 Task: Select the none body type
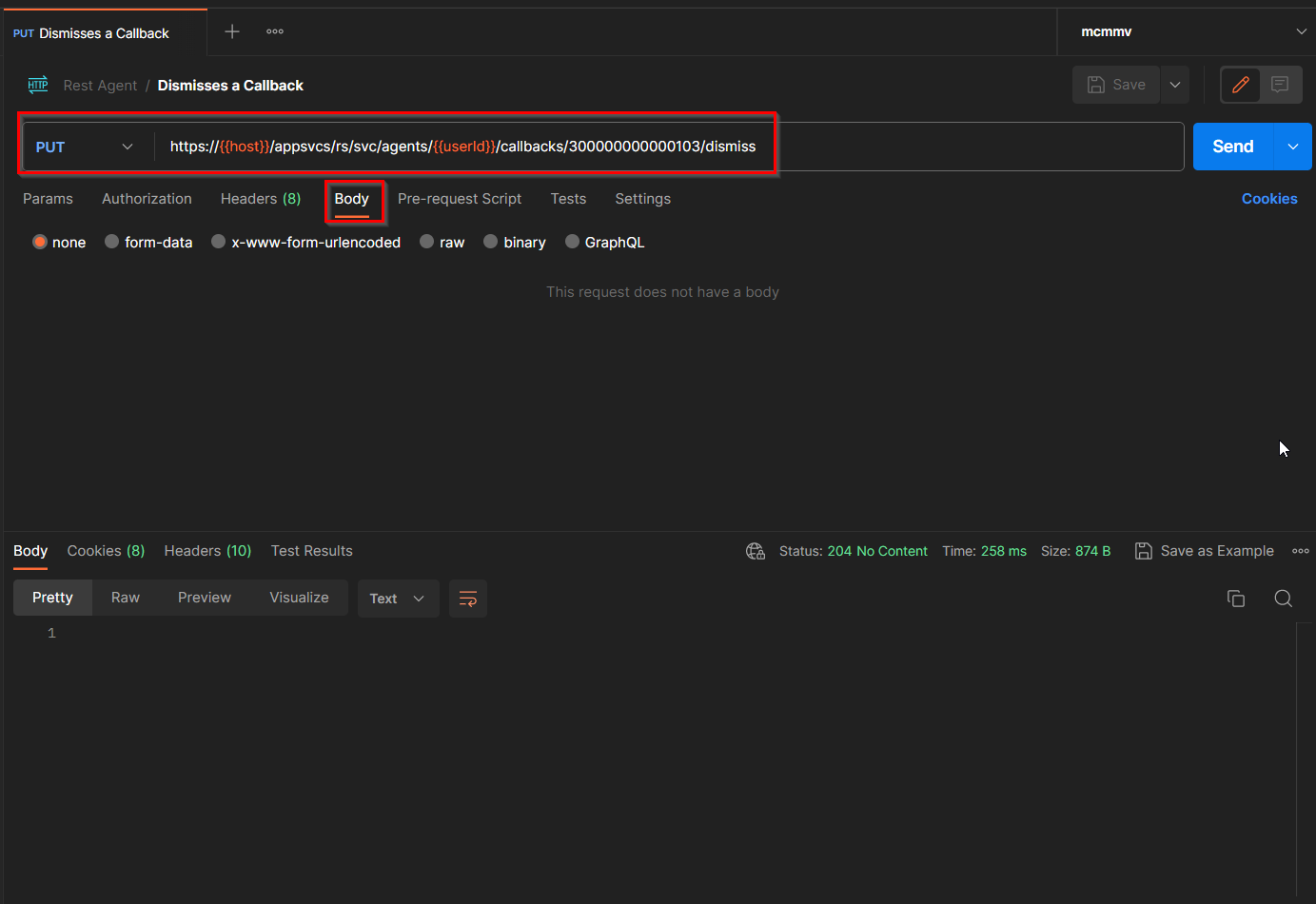[59, 243]
